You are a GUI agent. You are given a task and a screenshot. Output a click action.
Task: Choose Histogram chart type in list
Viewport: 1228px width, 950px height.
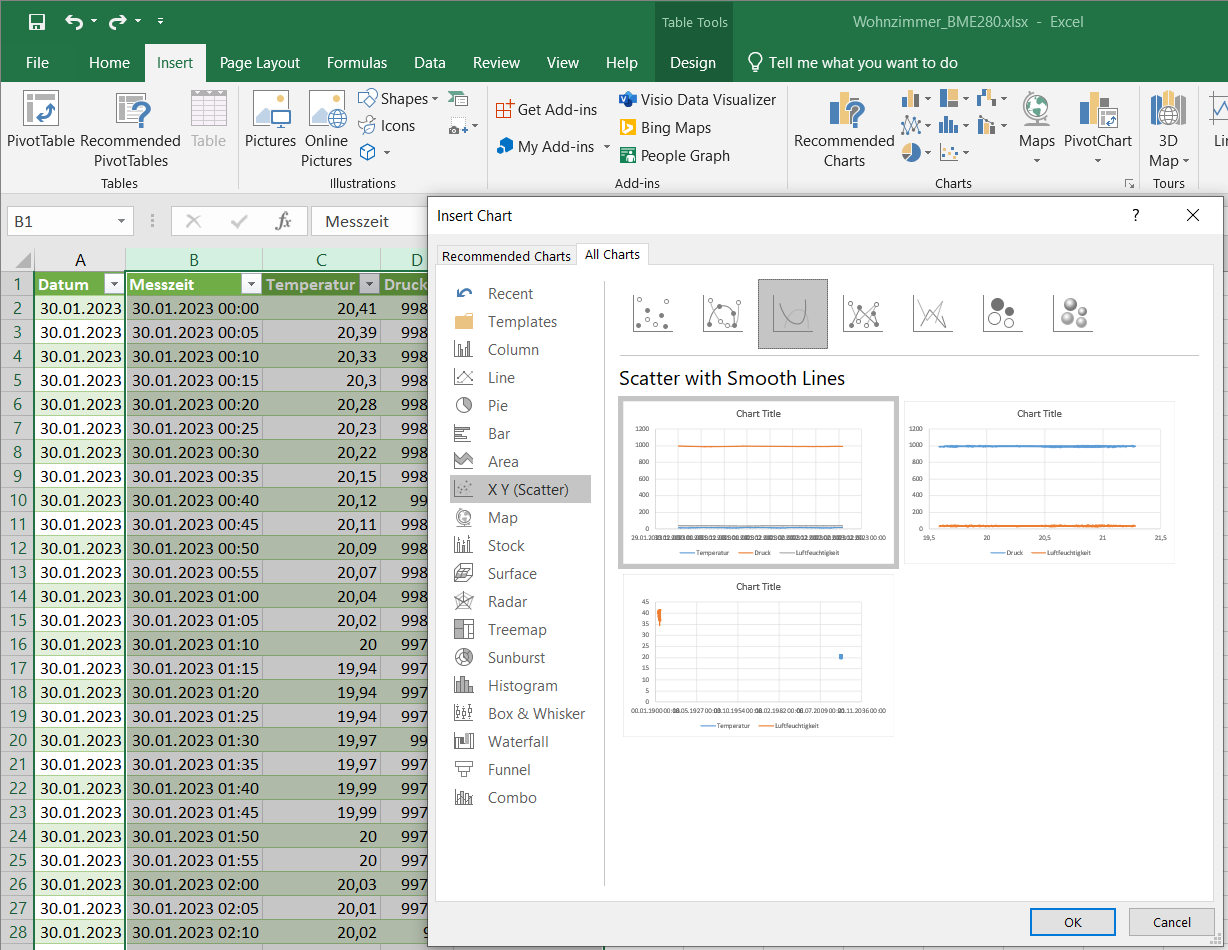coord(520,685)
